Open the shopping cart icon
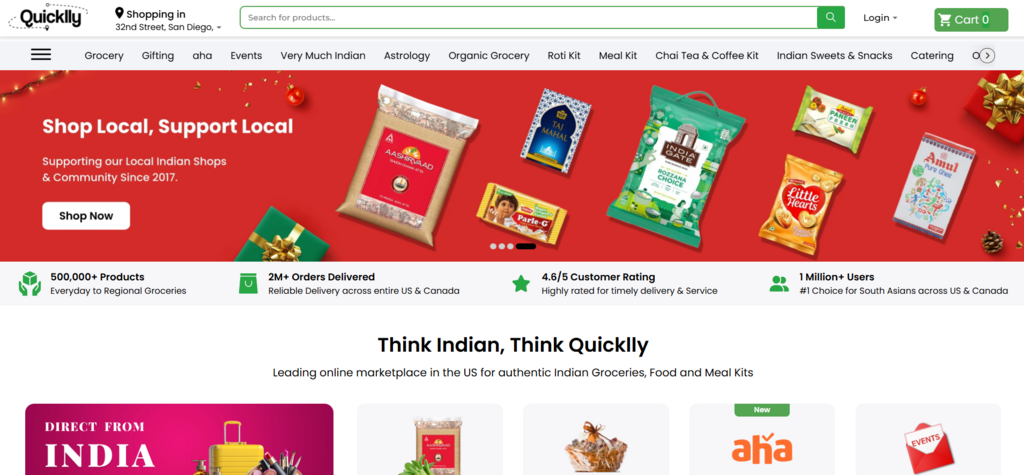1024x475 pixels. tap(944, 20)
